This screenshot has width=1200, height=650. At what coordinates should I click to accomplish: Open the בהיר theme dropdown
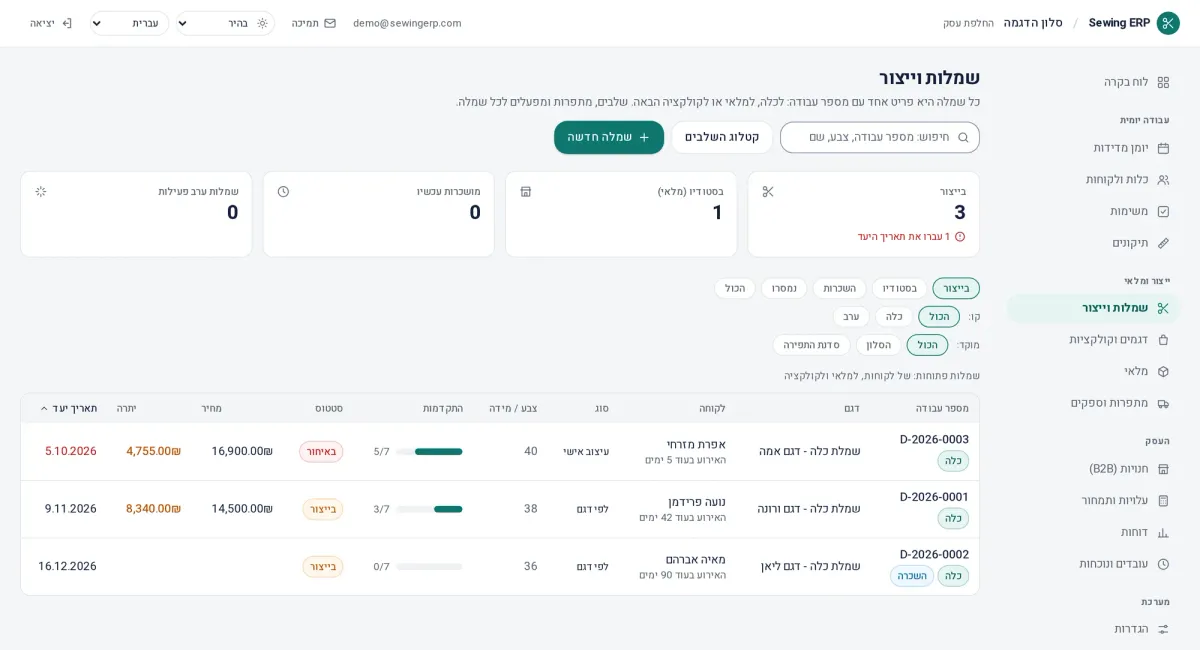(x=225, y=23)
